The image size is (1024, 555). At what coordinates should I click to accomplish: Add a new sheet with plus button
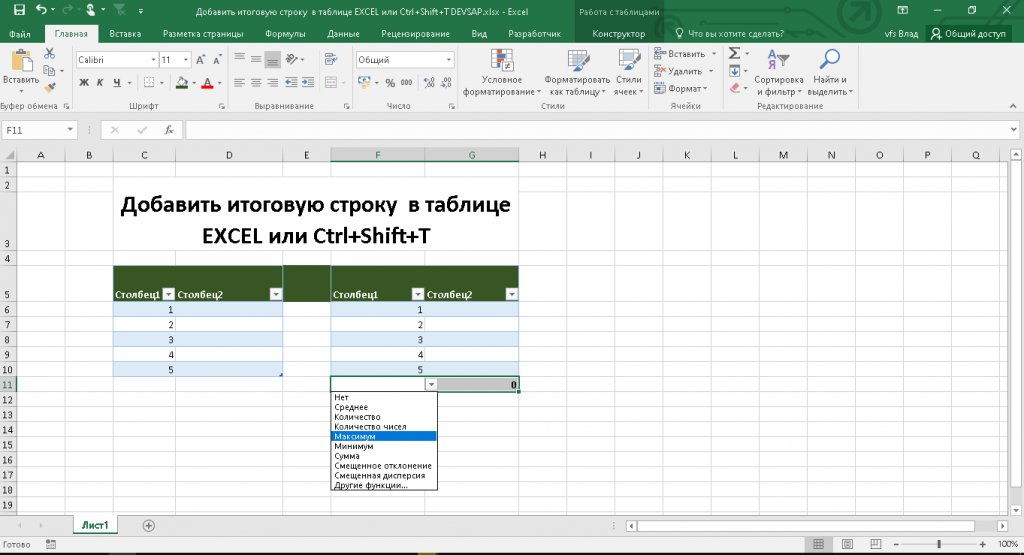(x=149, y=526)
